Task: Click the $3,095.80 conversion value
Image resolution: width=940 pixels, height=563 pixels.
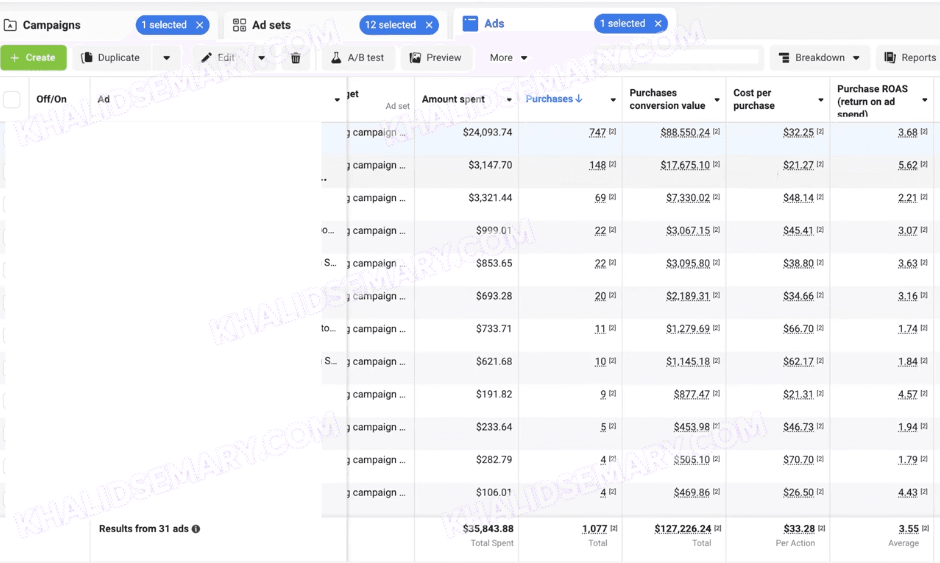Action: point(688,263)
